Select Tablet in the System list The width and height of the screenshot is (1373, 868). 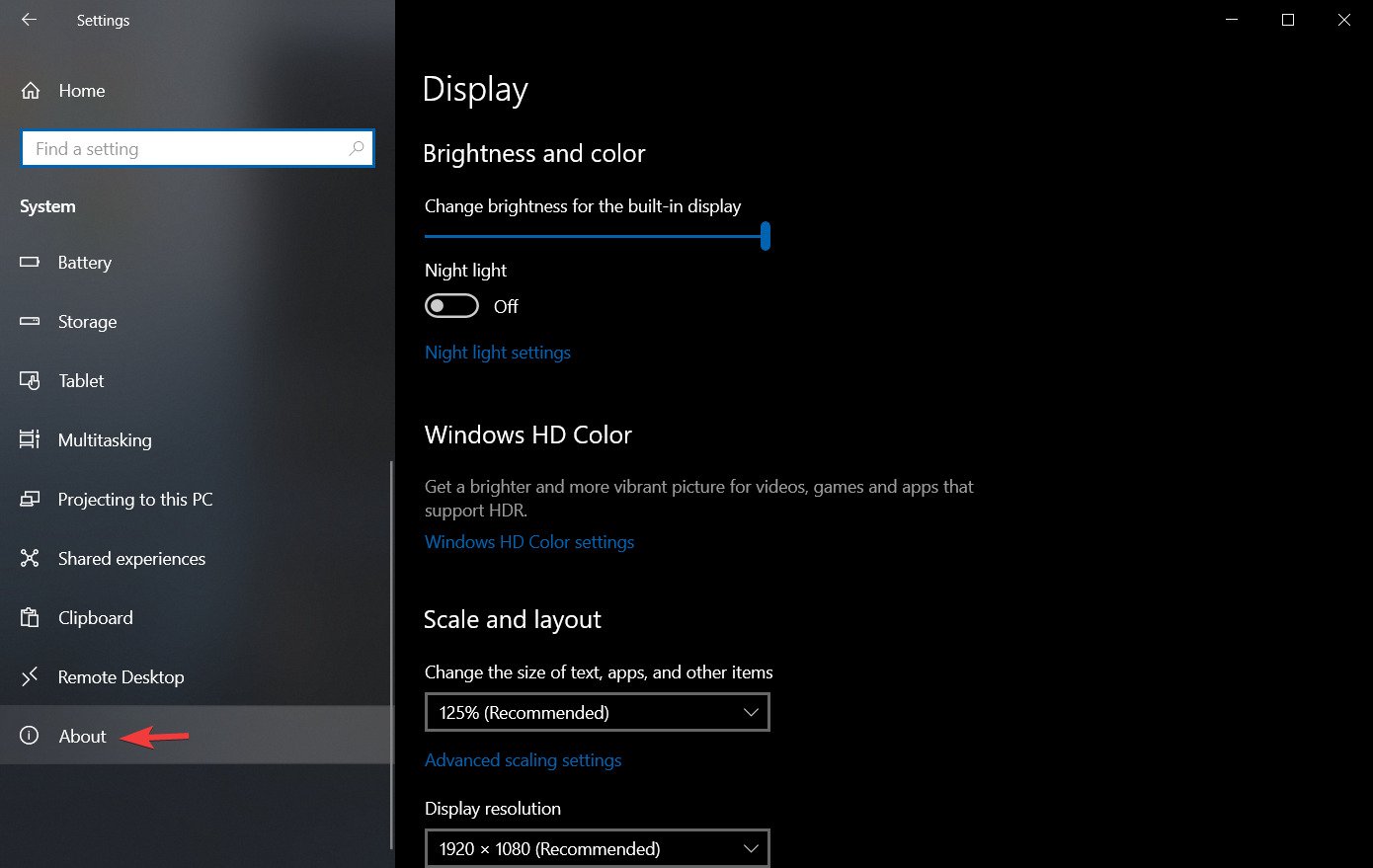coord(197,381)
